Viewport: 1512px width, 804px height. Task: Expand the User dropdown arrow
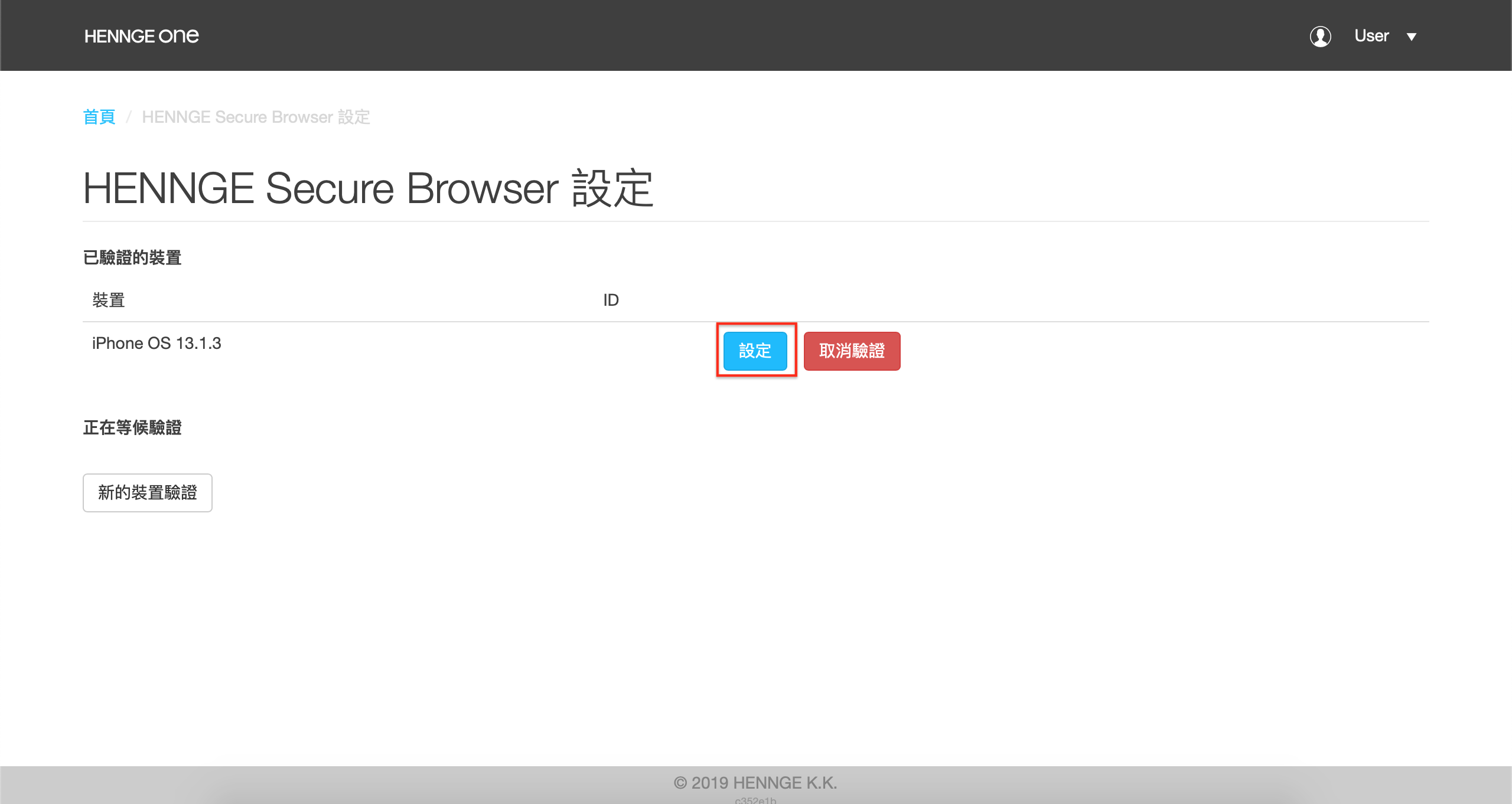point(1412,37)
